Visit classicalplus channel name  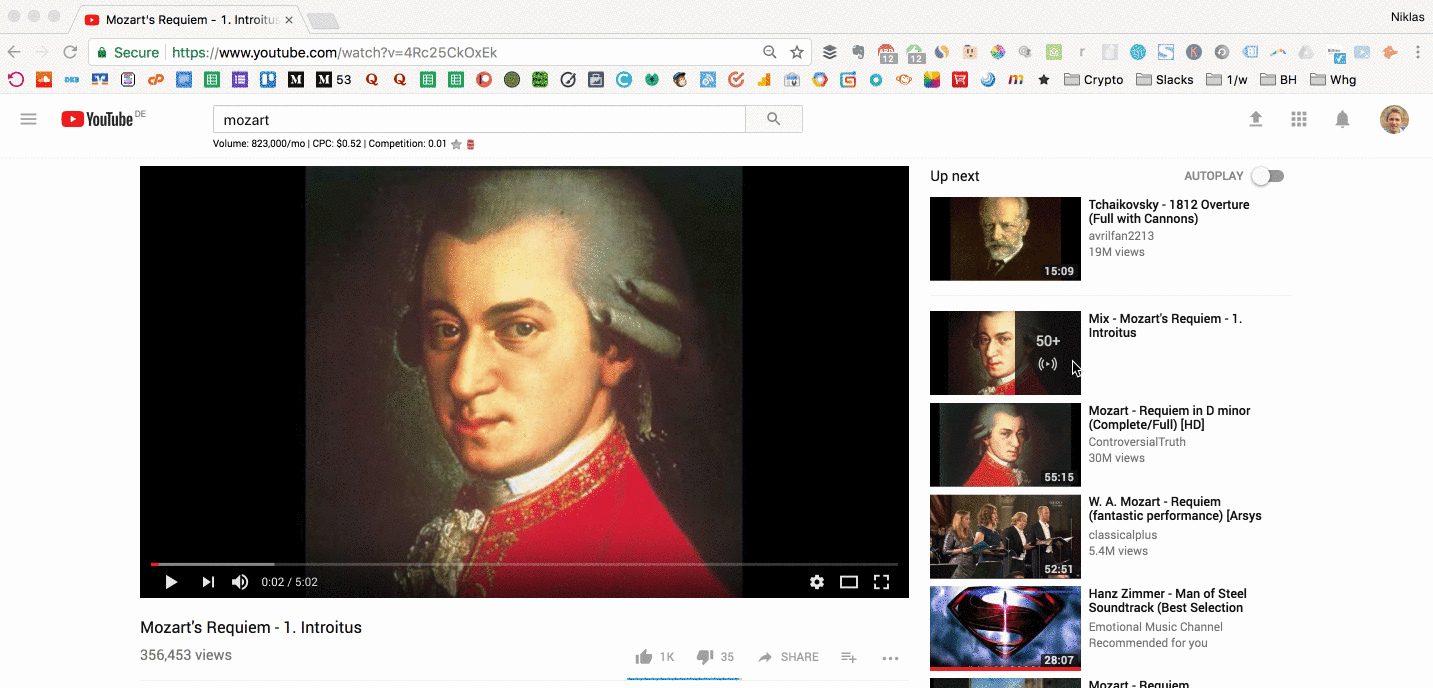click(x=1125, y=535)
